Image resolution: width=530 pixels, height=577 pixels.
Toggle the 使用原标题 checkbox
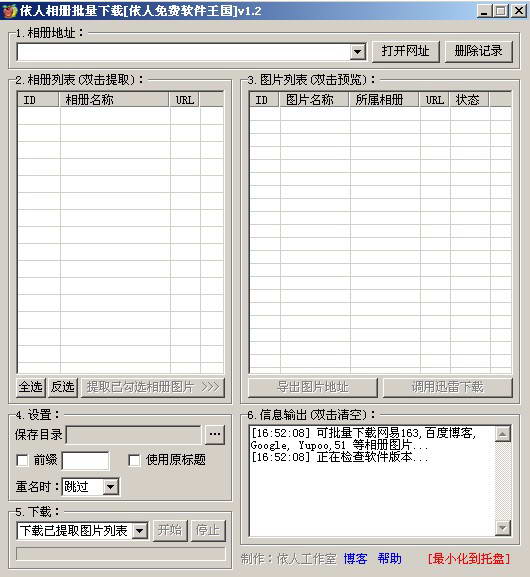pos(134,460)
